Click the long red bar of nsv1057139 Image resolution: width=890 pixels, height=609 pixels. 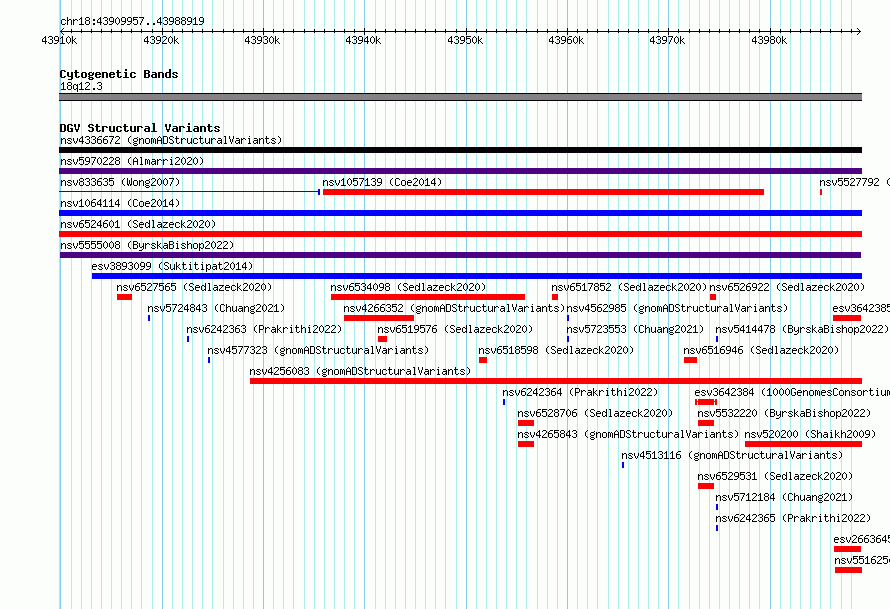(543, 192)
